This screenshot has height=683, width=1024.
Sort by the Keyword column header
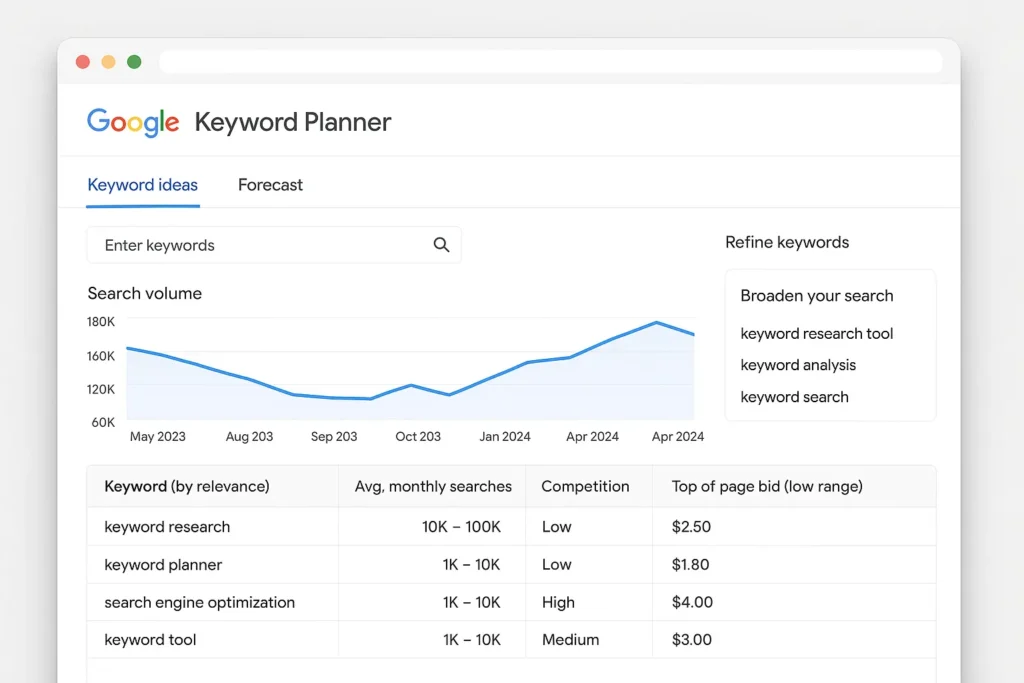tap(187, 486)
